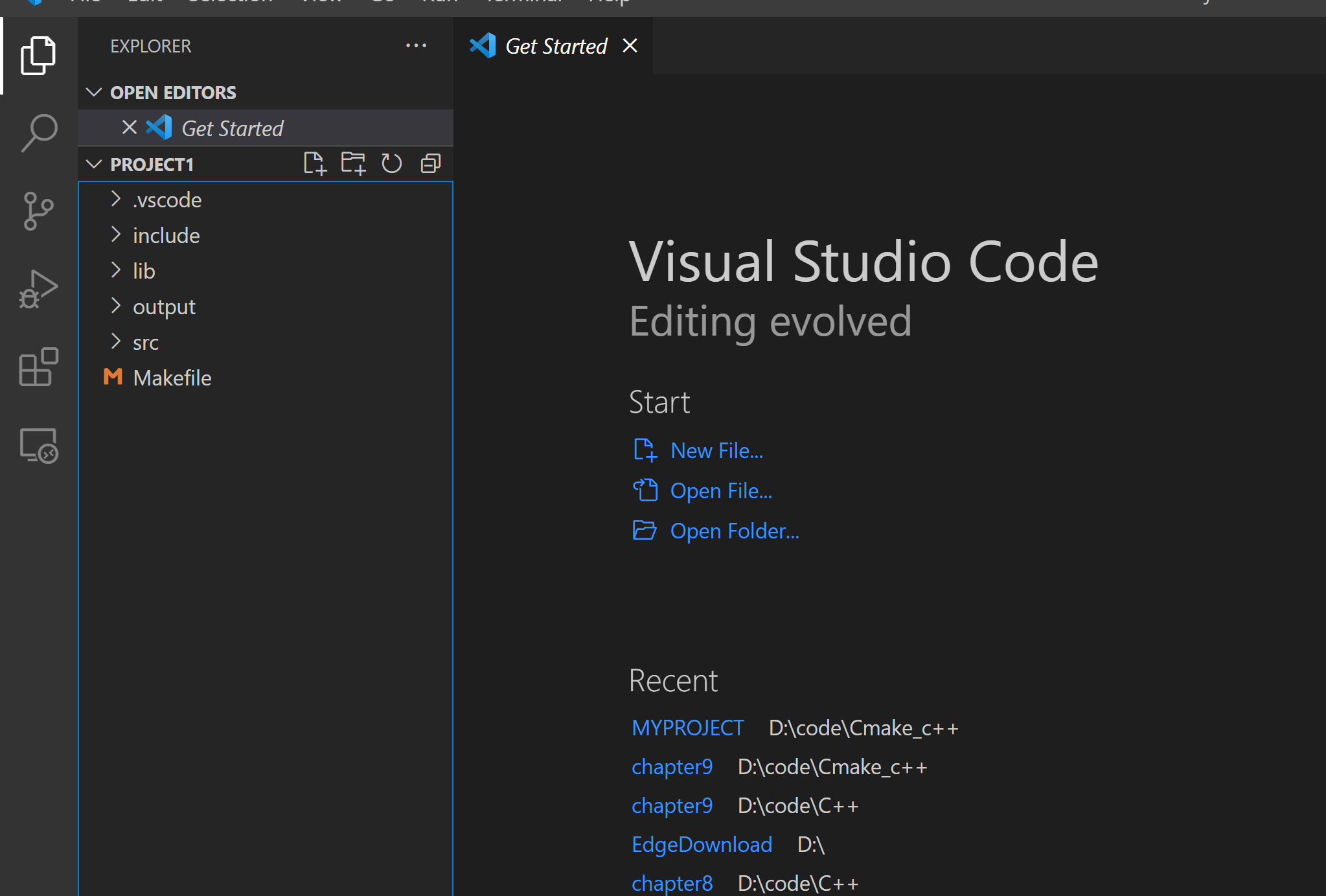Create a new folder in PROJECT1
The image size is (1326, 896).
pos(354,163)
